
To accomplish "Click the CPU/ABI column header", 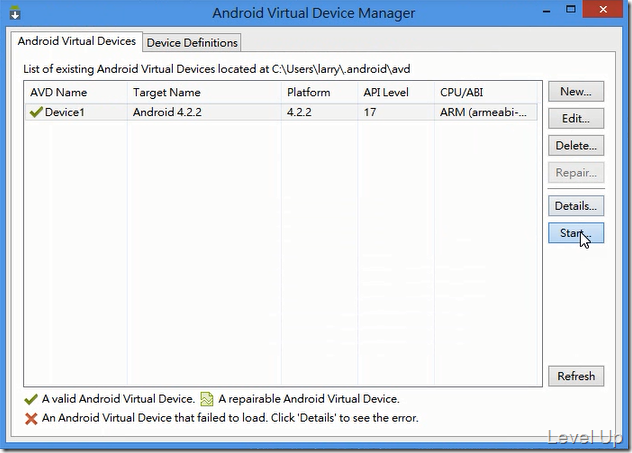I will [486, 92].
